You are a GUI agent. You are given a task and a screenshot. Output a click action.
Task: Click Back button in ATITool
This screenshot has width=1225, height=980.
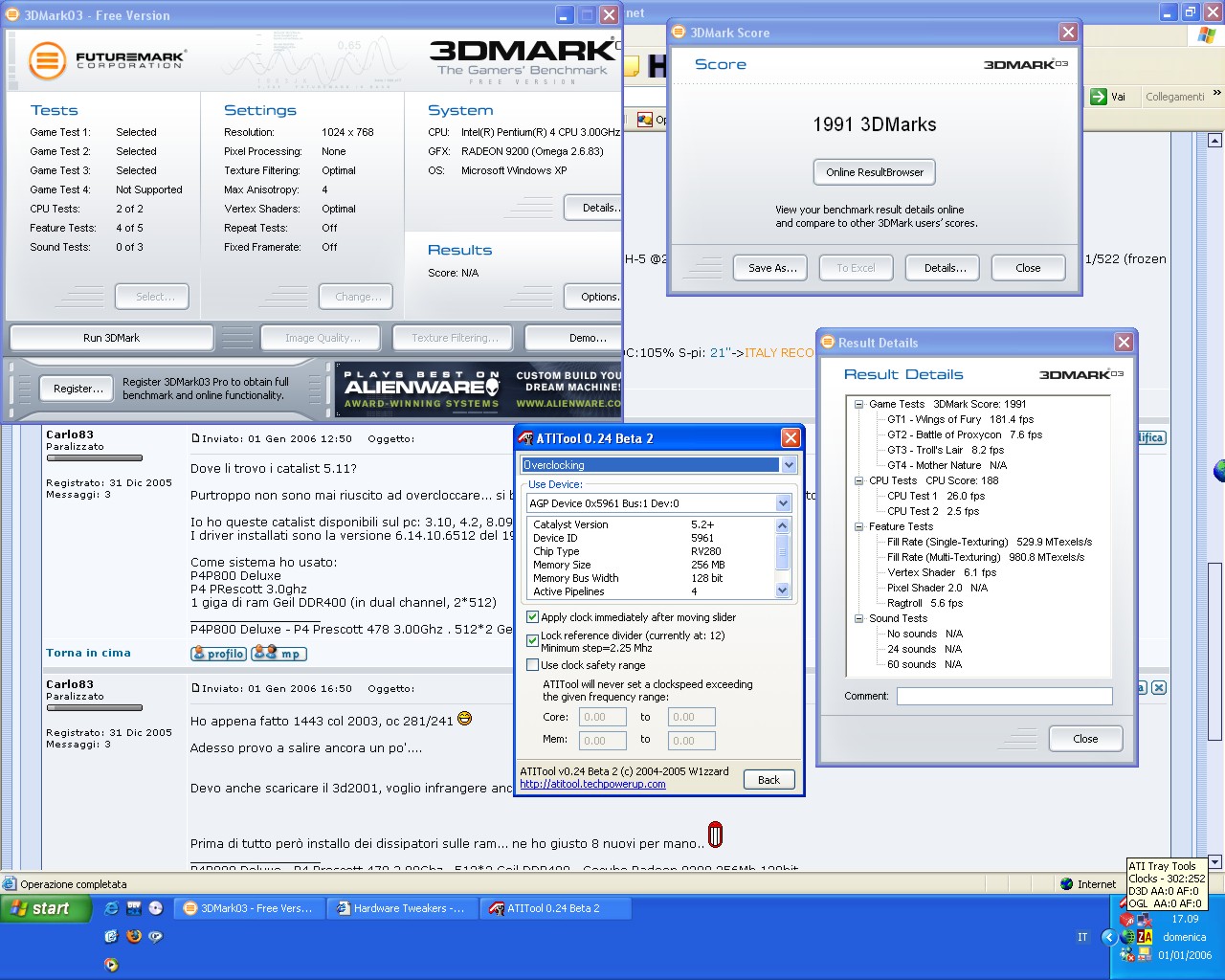pos(768,780)
